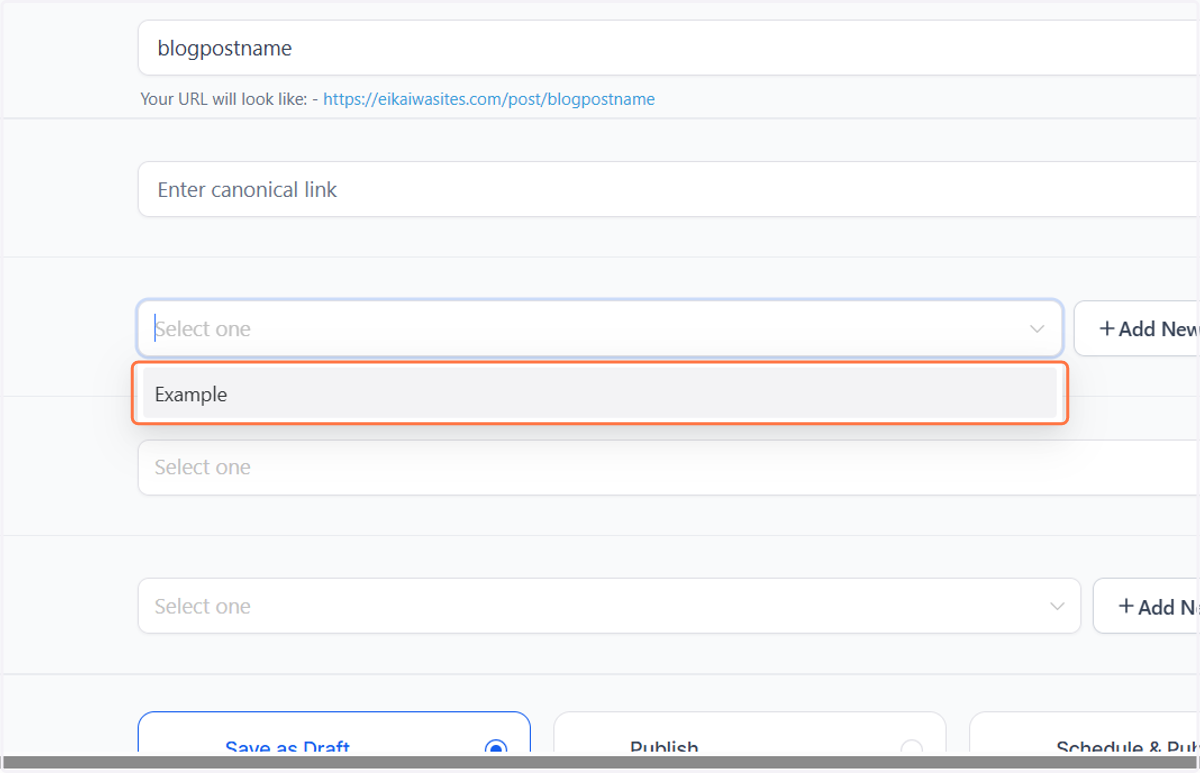Click the horizontal scrollbar at the bottom
This screenshot has width=1200, height=773.
coord(600,763)
